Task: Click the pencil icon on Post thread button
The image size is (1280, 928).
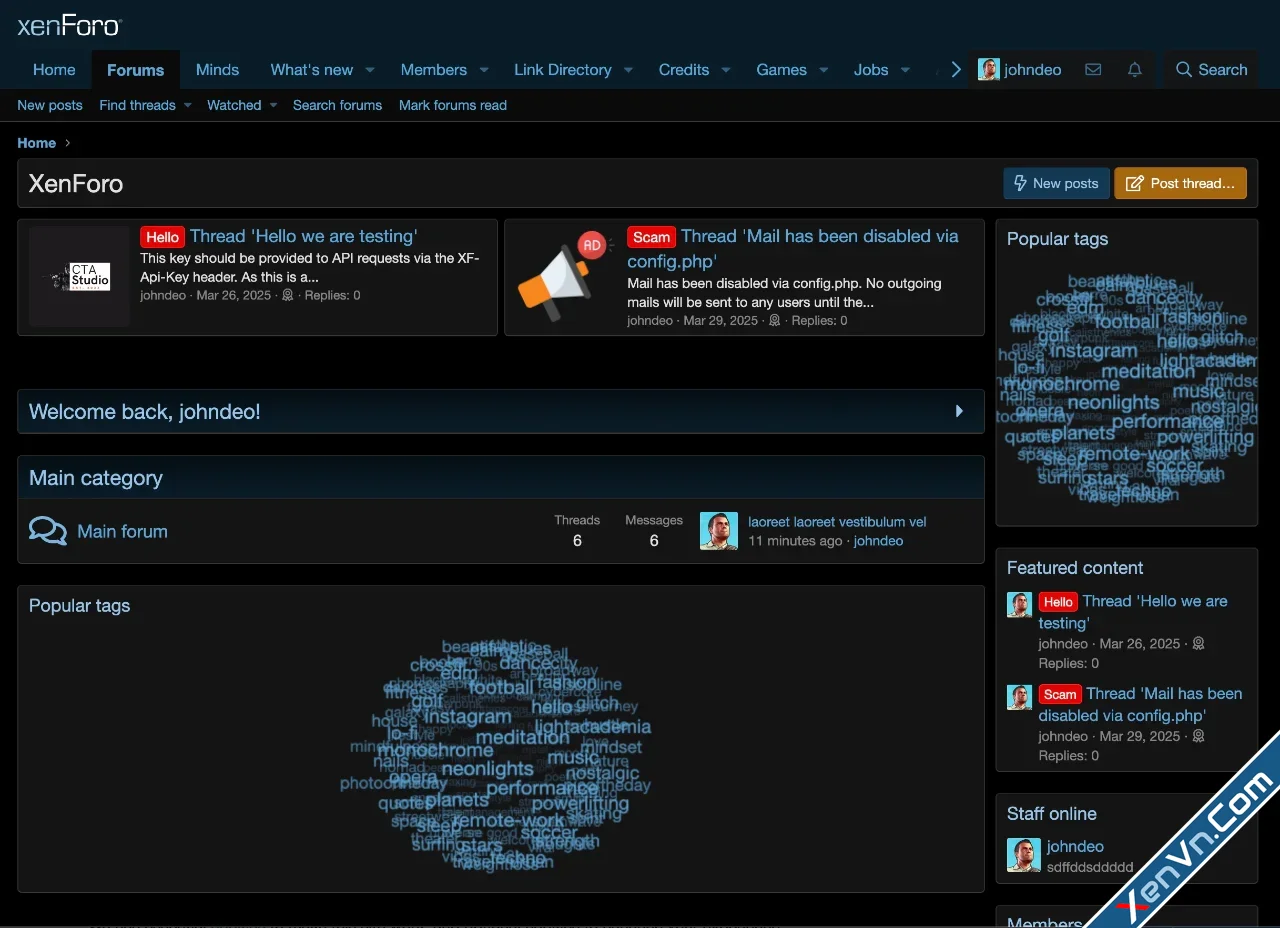Action: click(x=1134, y=183)
